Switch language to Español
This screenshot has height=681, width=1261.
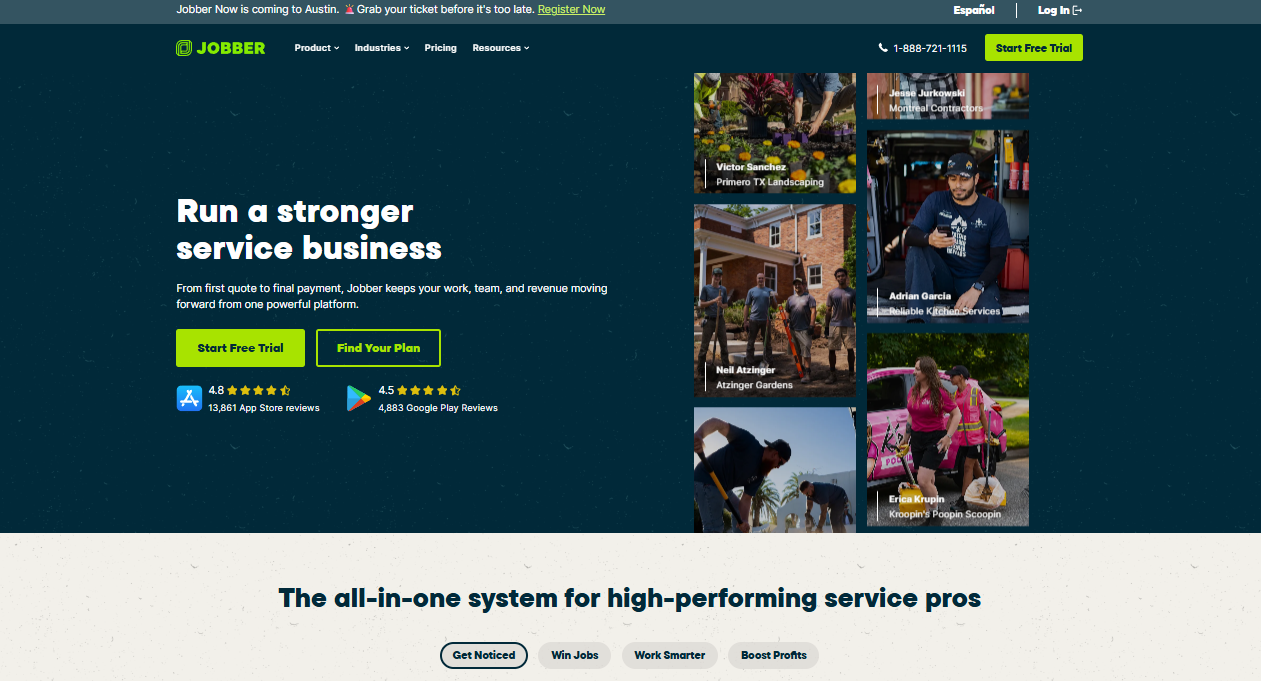pos(974,10)
